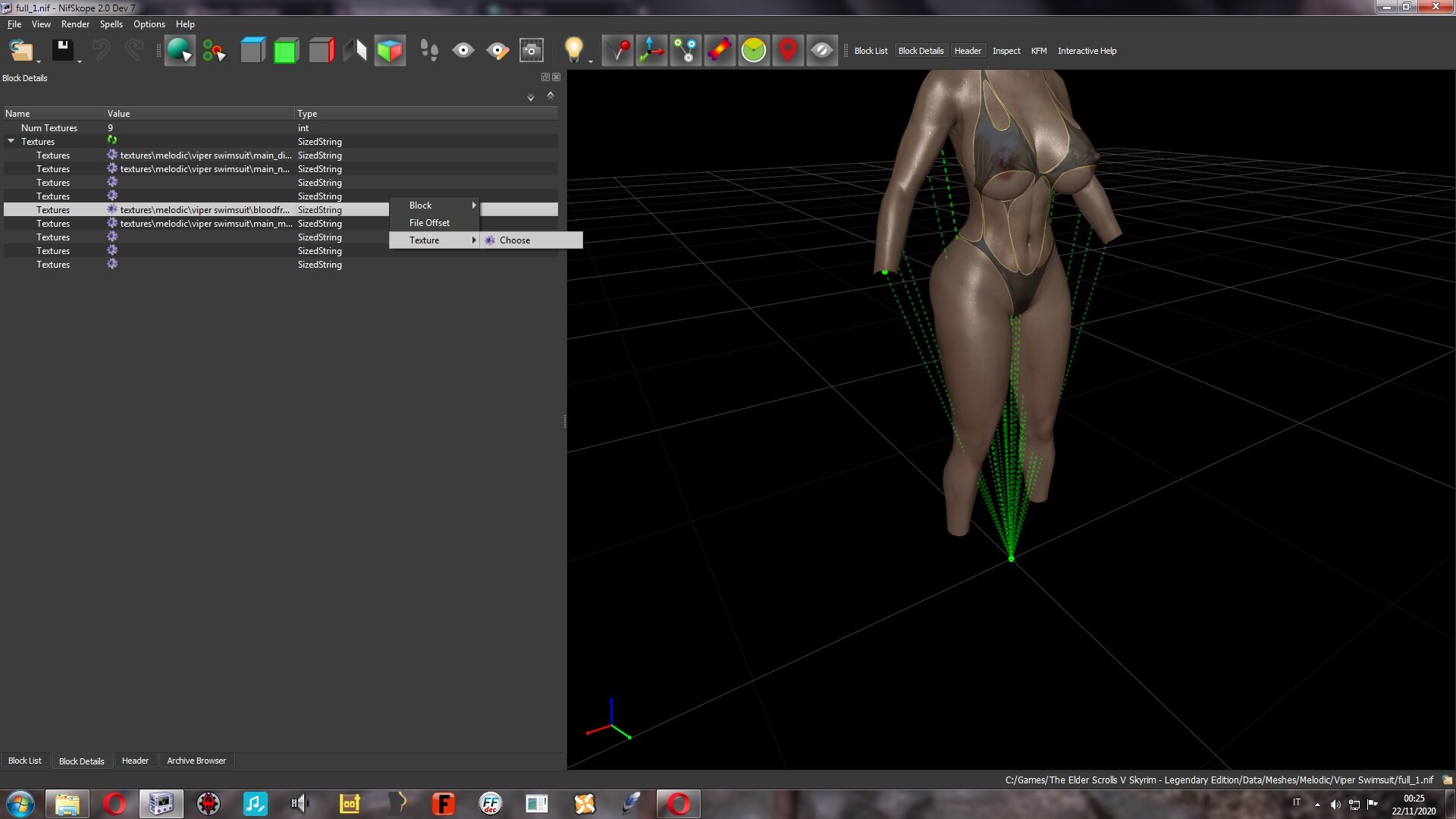Image resolution: width=1456 pixels, height=819 pixels.
Task: Click the Interactive Help toolbar button
Action: coord(1087,51)
